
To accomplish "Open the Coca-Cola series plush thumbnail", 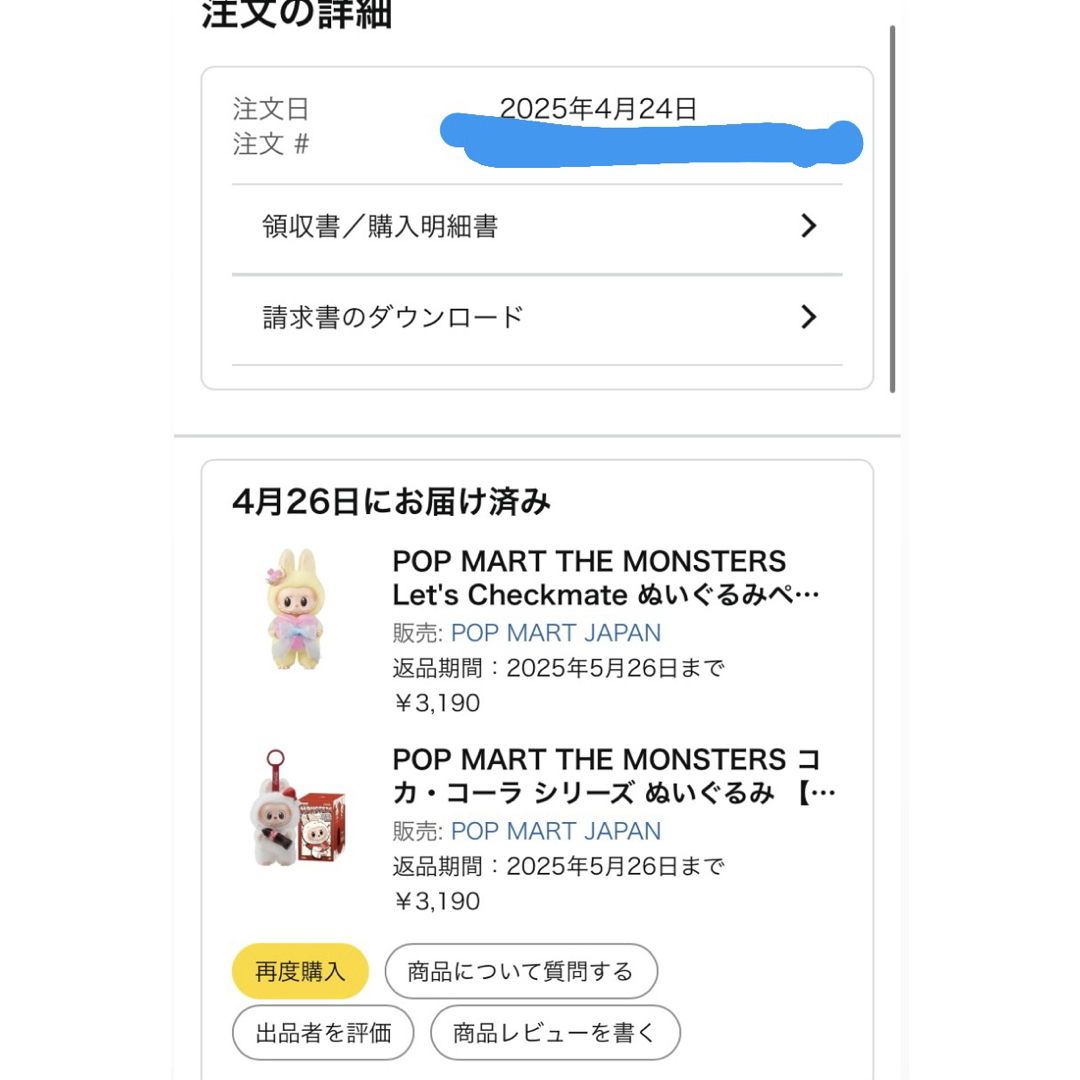I will (298, 808).
